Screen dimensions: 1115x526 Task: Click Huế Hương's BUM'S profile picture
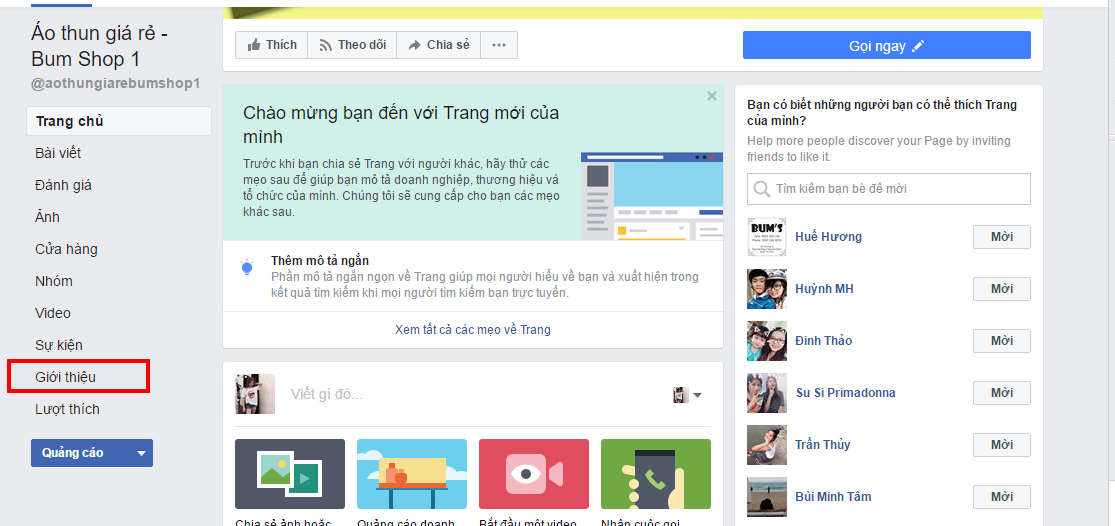767,237
